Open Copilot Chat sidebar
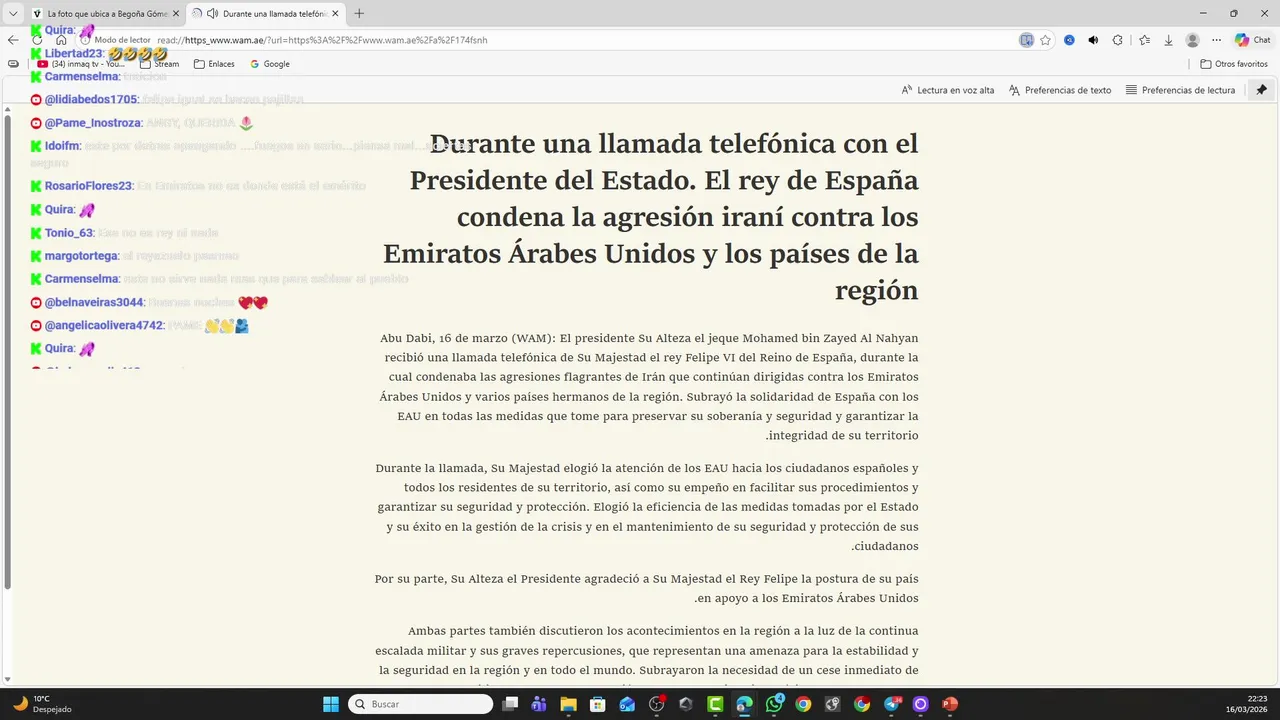The image size is (1280, 720). click(1252, 40)
